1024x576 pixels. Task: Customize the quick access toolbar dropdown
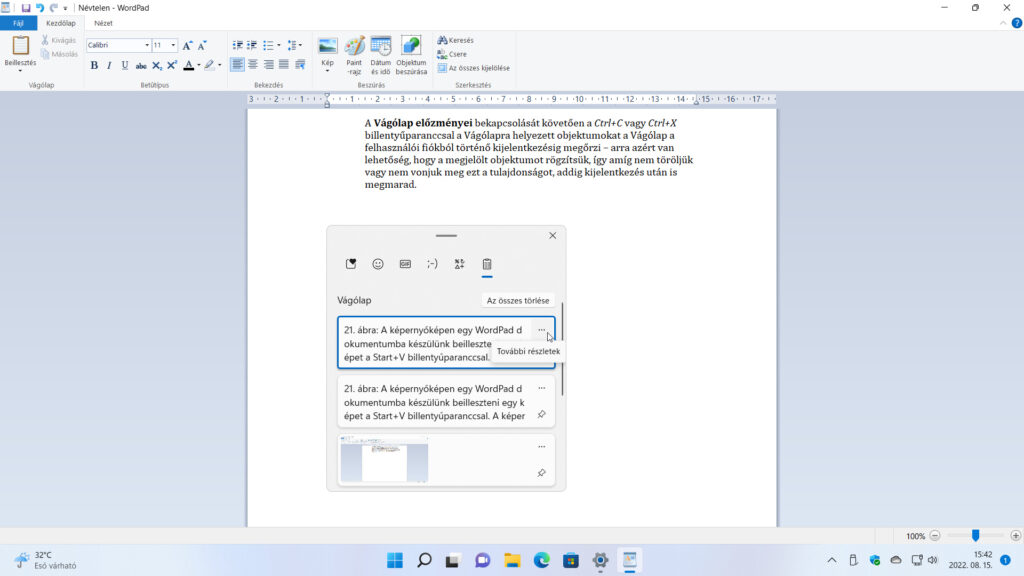(65, 8)
